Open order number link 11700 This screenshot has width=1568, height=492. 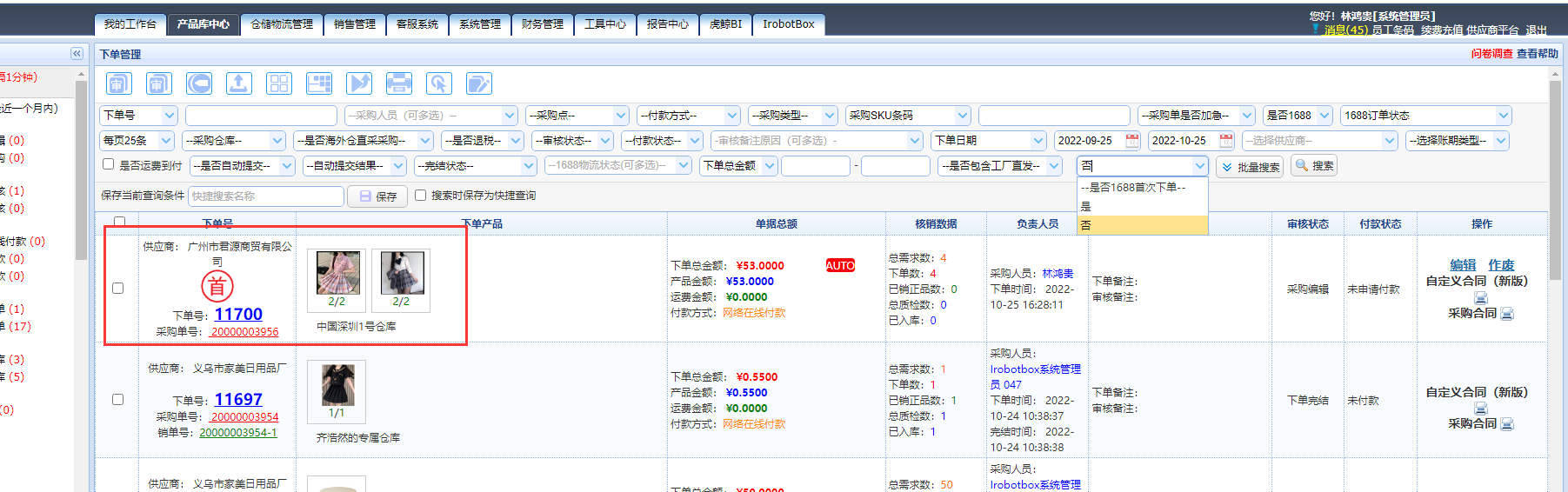238,314
